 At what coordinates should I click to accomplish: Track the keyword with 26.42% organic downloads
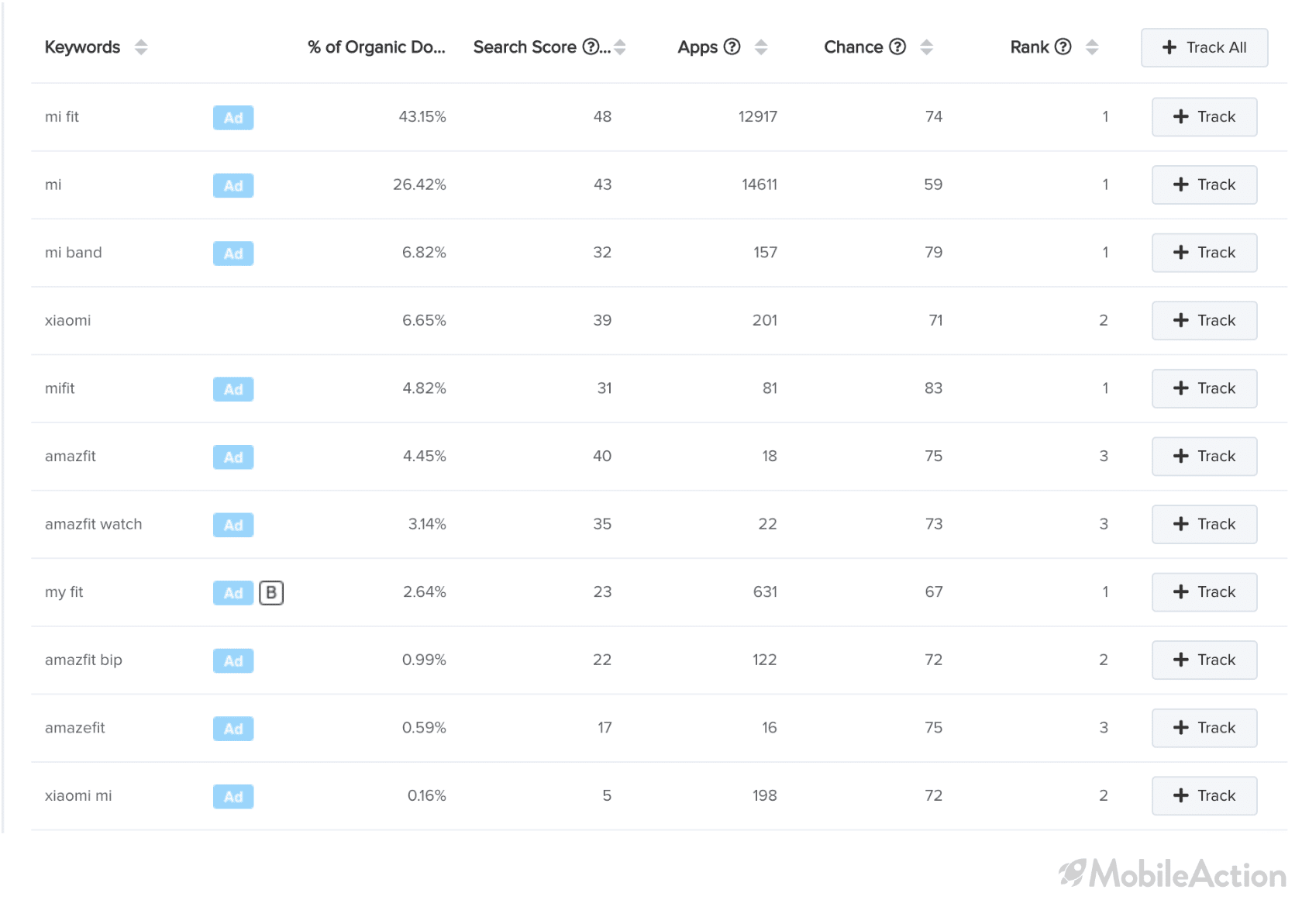pos(1204,184)
